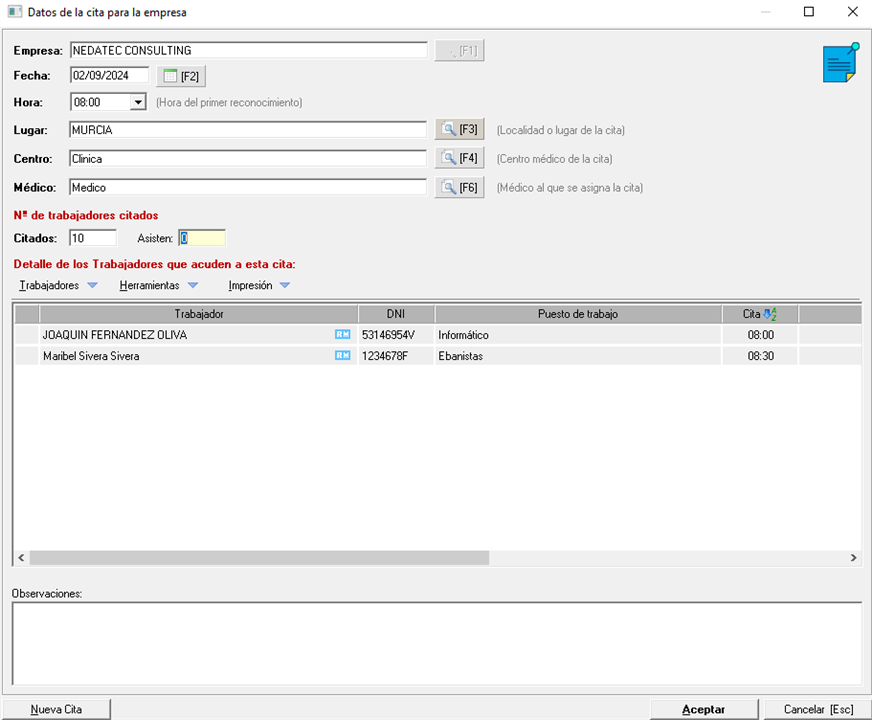The image size is (872, 720).
Task: Close the Datos de la cita window
Action: click(853, 12)
